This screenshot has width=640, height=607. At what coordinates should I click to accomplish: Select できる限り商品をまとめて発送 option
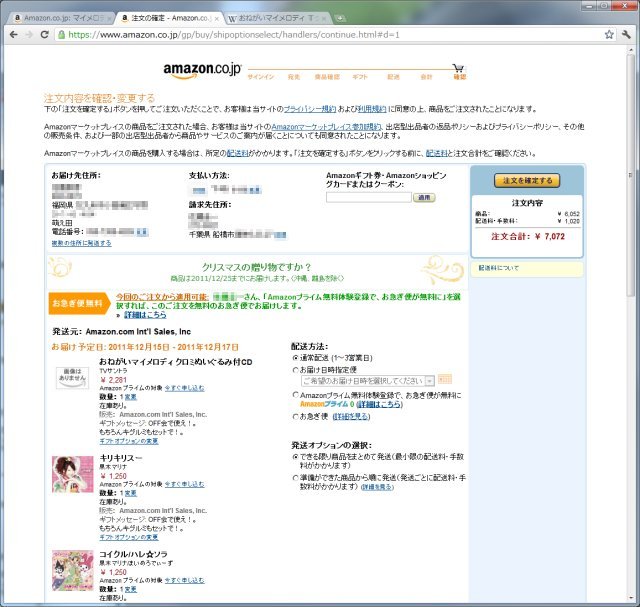(296, 457)
